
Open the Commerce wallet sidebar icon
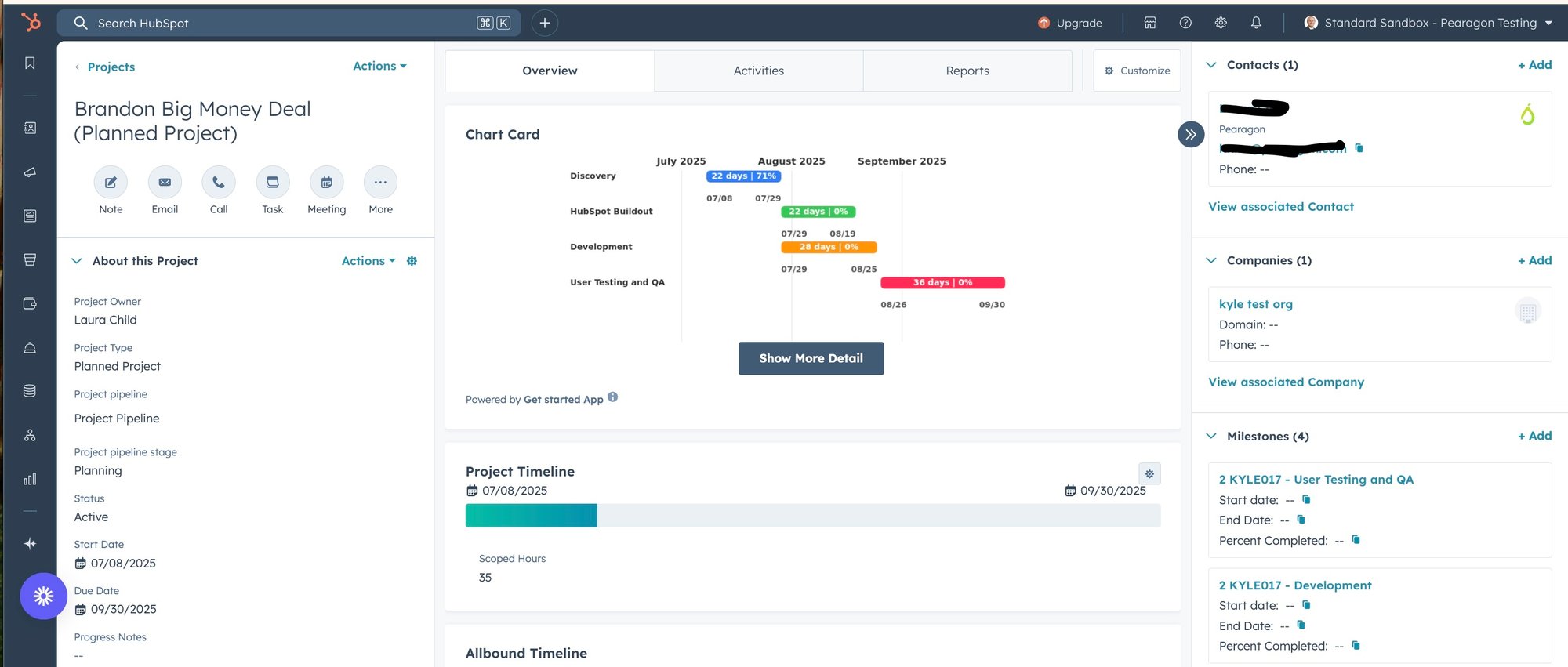pos(30,303)
